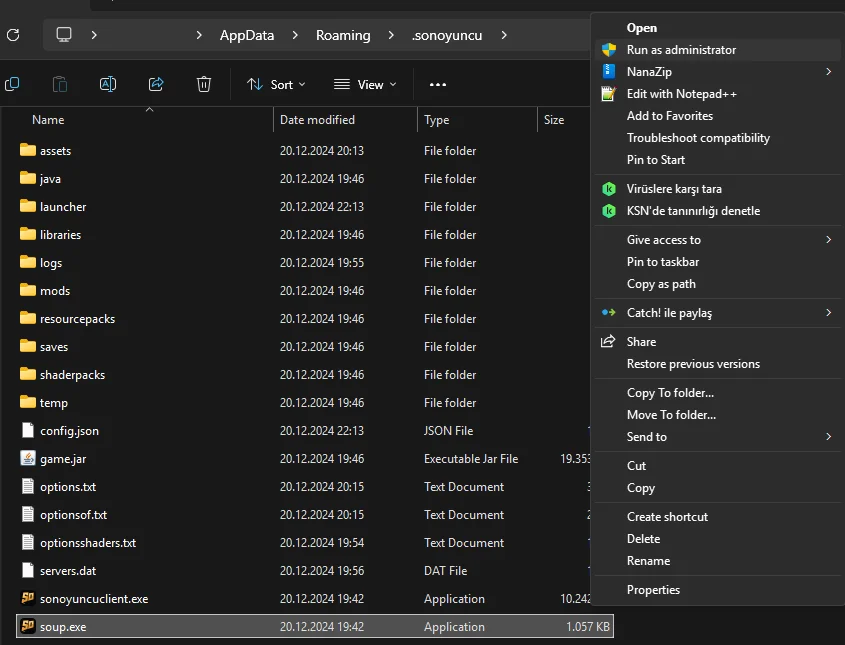Screen dimensions: 845x645
Task: Select the optionsof.txt file name
Action: point(73,515)
